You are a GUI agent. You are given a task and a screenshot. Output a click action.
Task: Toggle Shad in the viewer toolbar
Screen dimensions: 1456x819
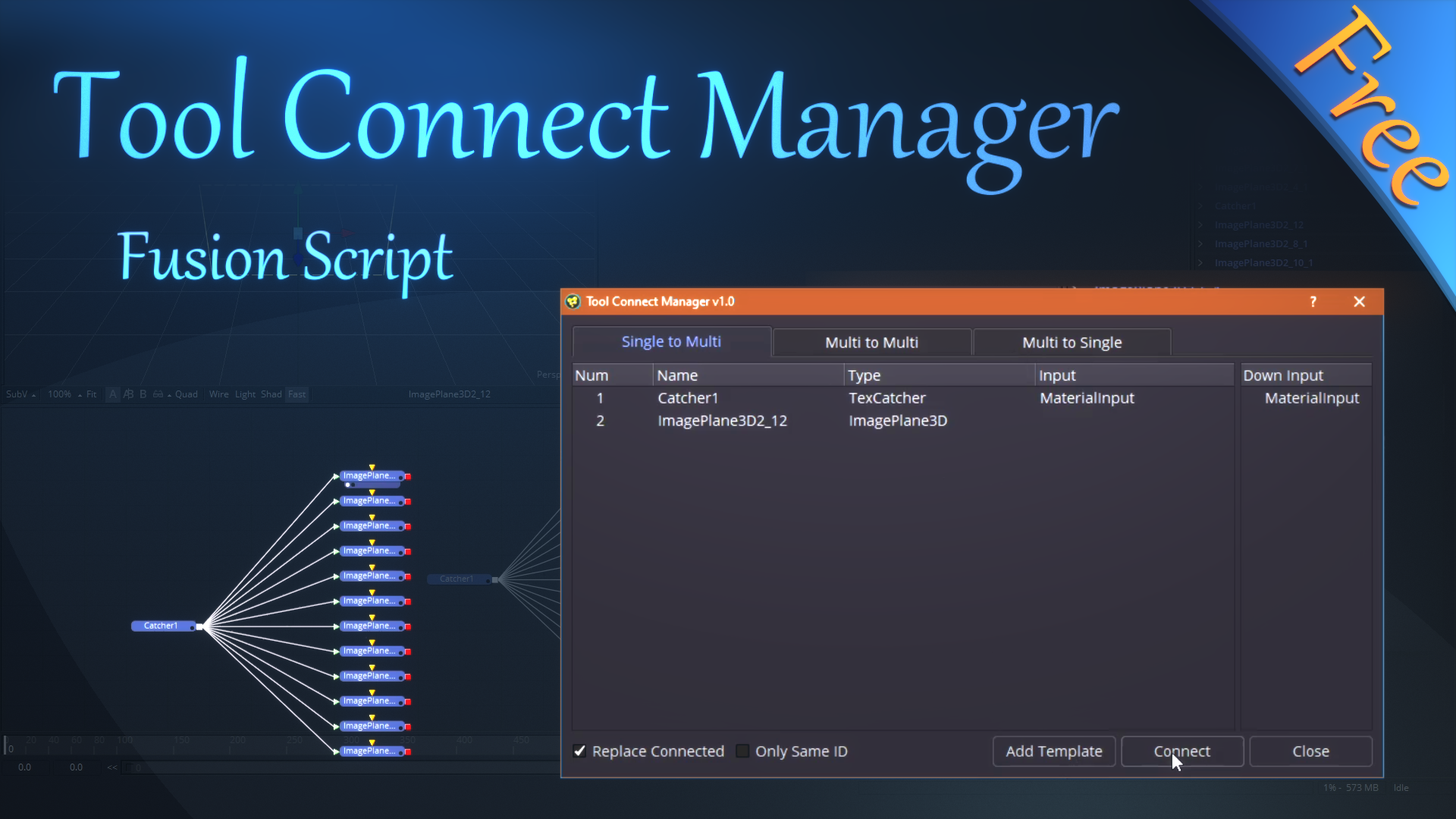click(x=271, y=394)
